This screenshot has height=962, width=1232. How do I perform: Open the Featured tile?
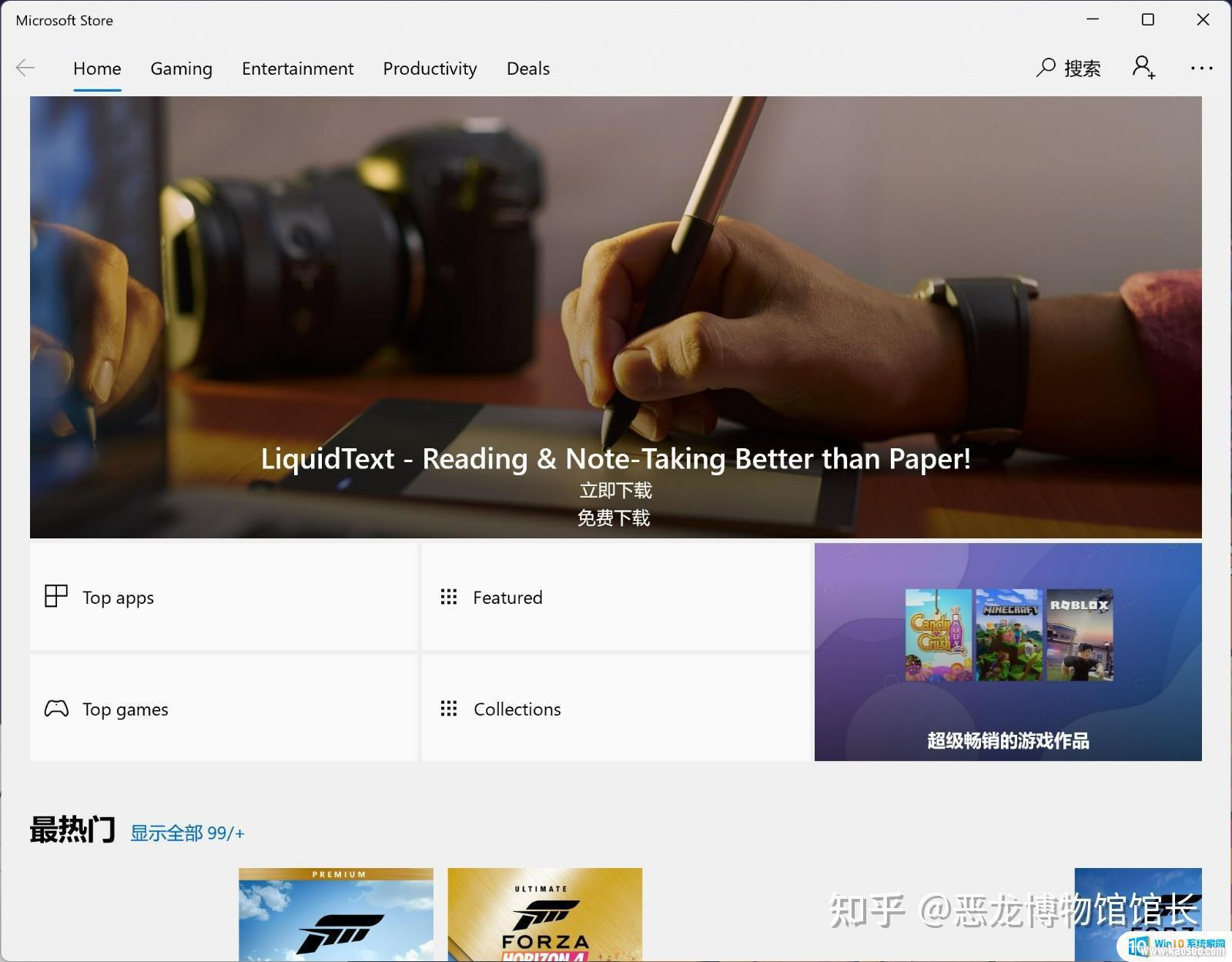[616, 597]
